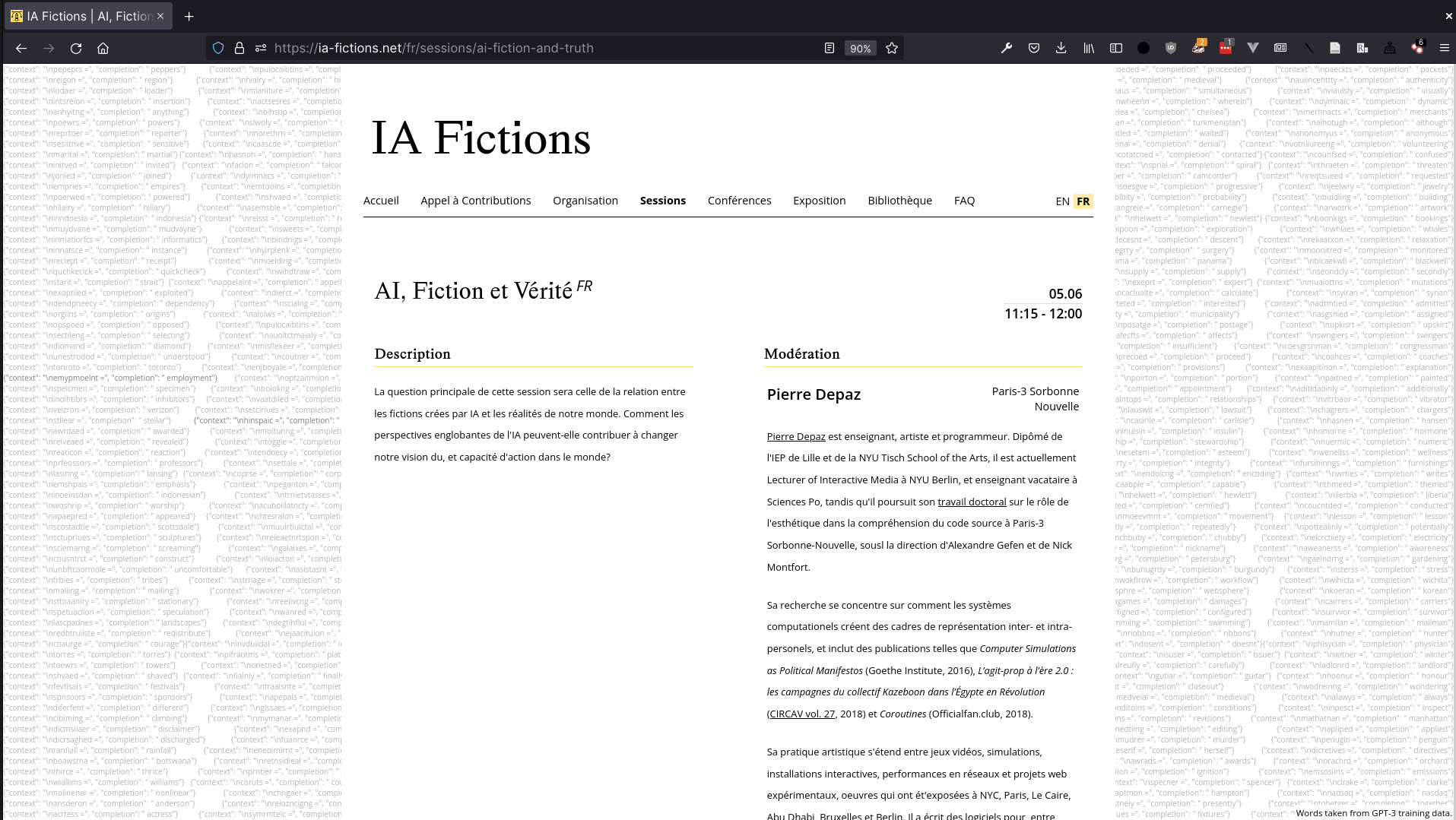The width and height of the screenshot is (1456, 820).
Task: Click the Pierre Depaz moderator heading
Action: click(814, 394)
